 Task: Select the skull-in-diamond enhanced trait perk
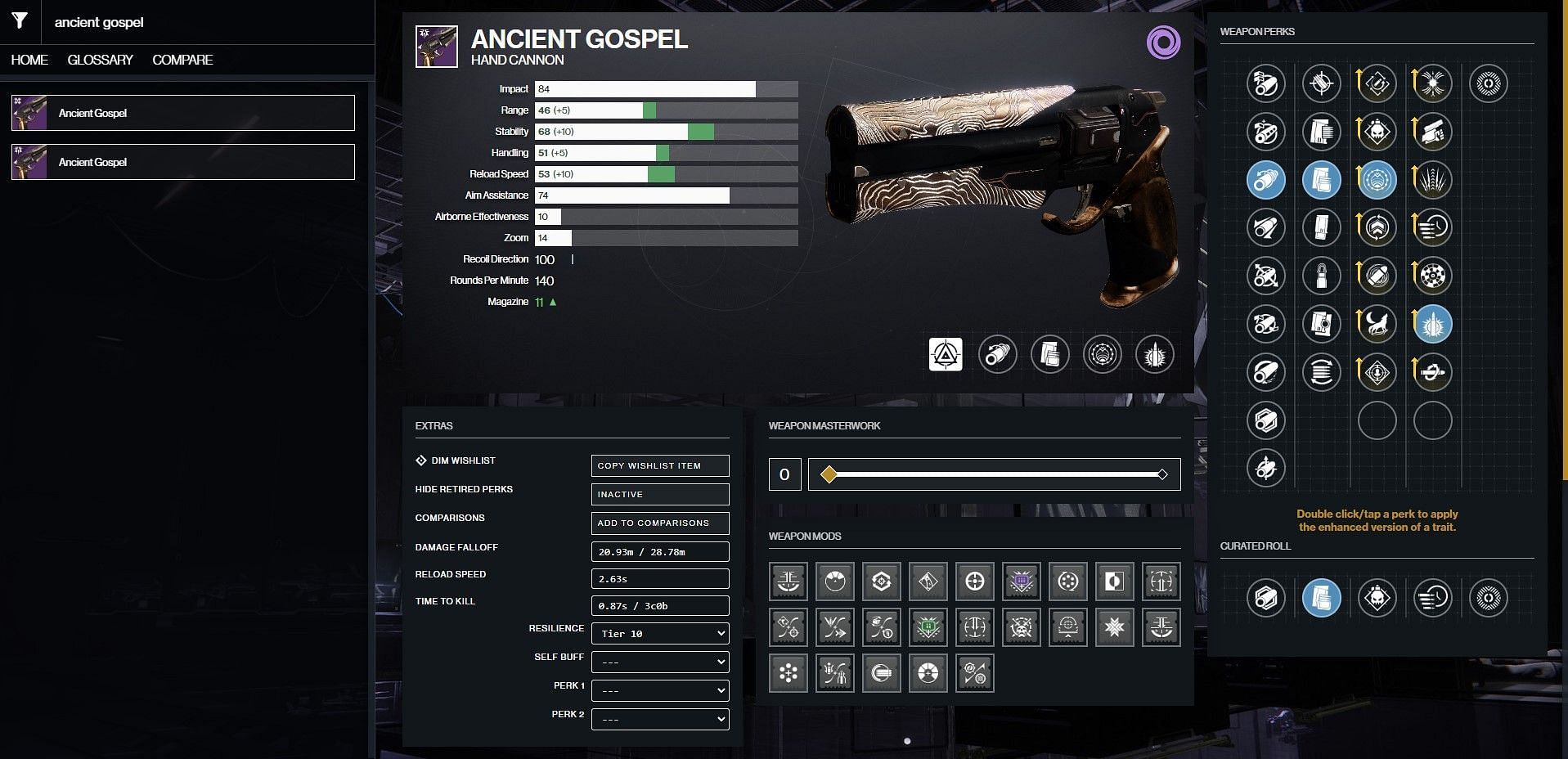(x=1377, y=131)
